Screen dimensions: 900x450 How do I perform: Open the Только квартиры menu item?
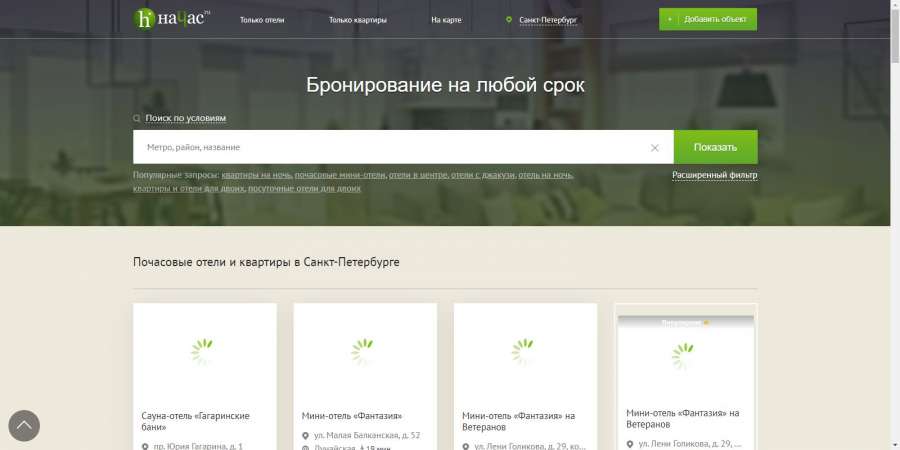[358, 20]
